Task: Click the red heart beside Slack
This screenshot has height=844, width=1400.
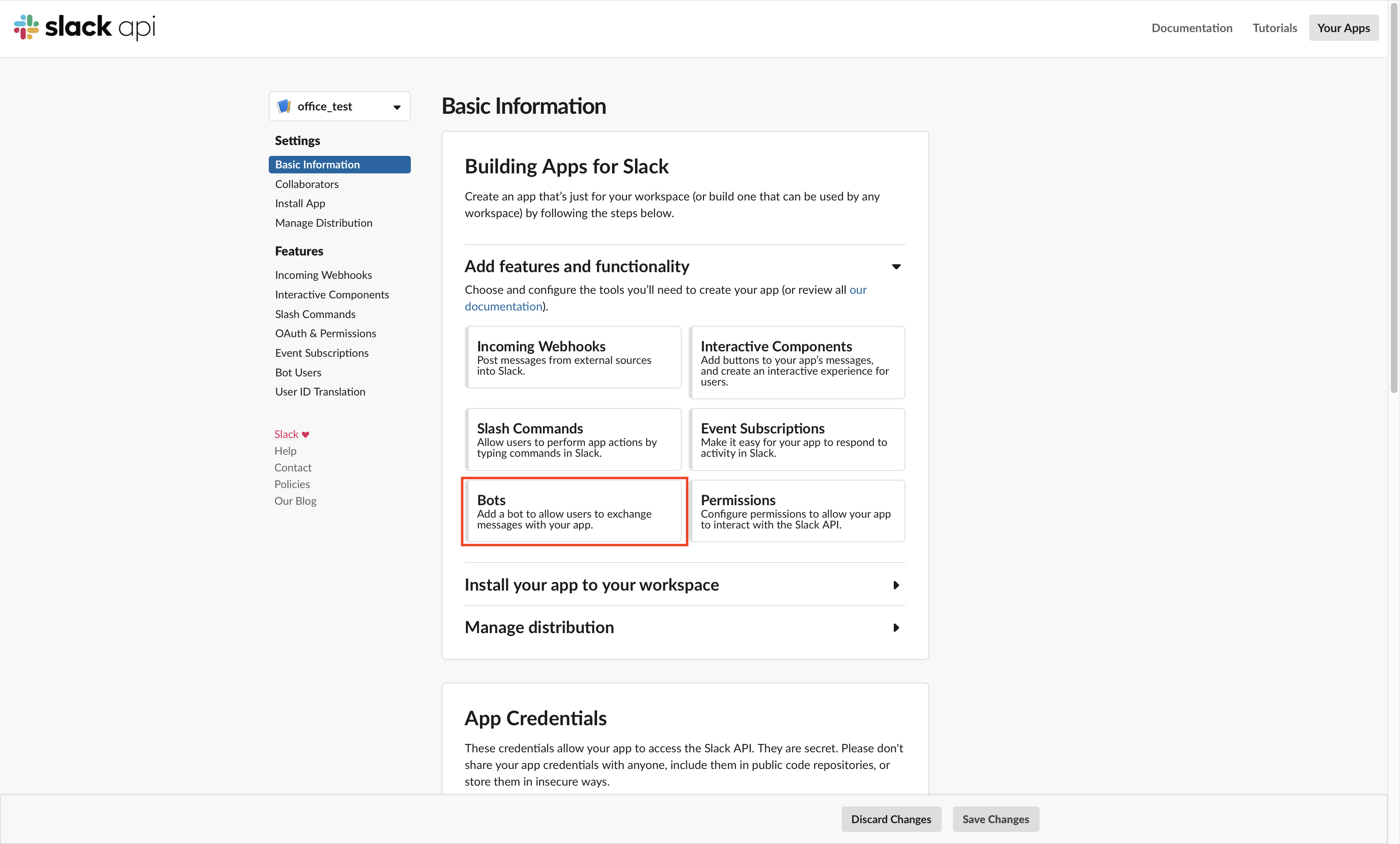Action: 306,435
